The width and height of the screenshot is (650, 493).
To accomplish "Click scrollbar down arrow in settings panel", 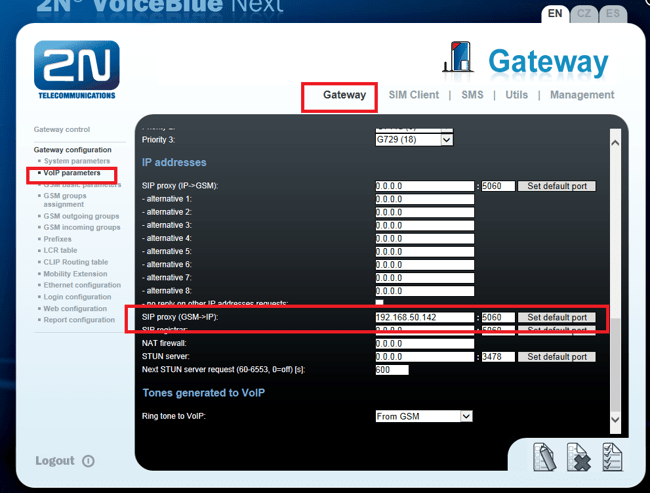I will point(615,420).
